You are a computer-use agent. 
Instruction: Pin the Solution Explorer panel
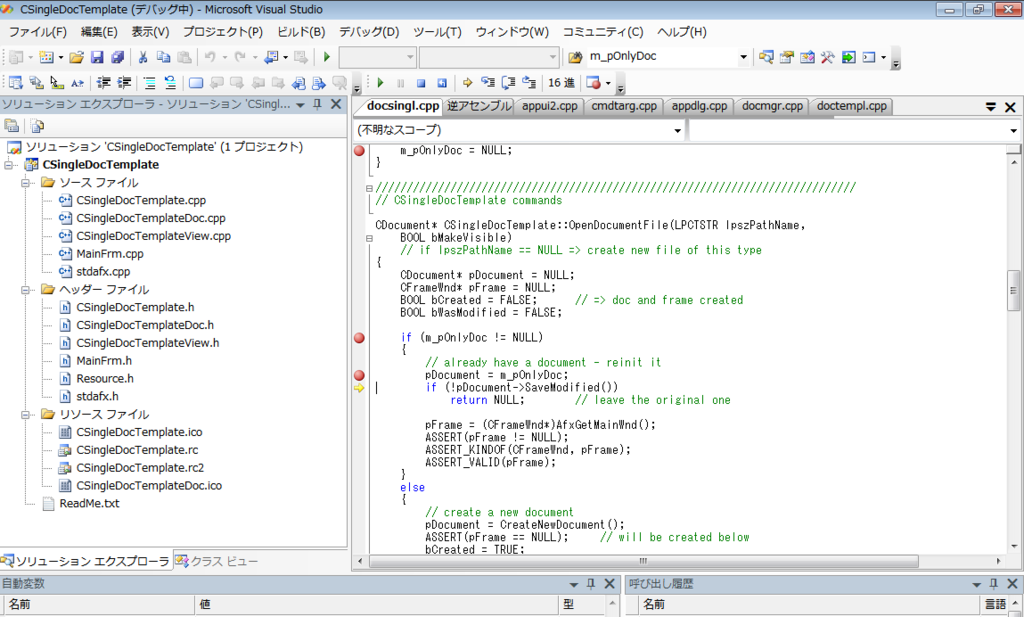coord(317,104)
